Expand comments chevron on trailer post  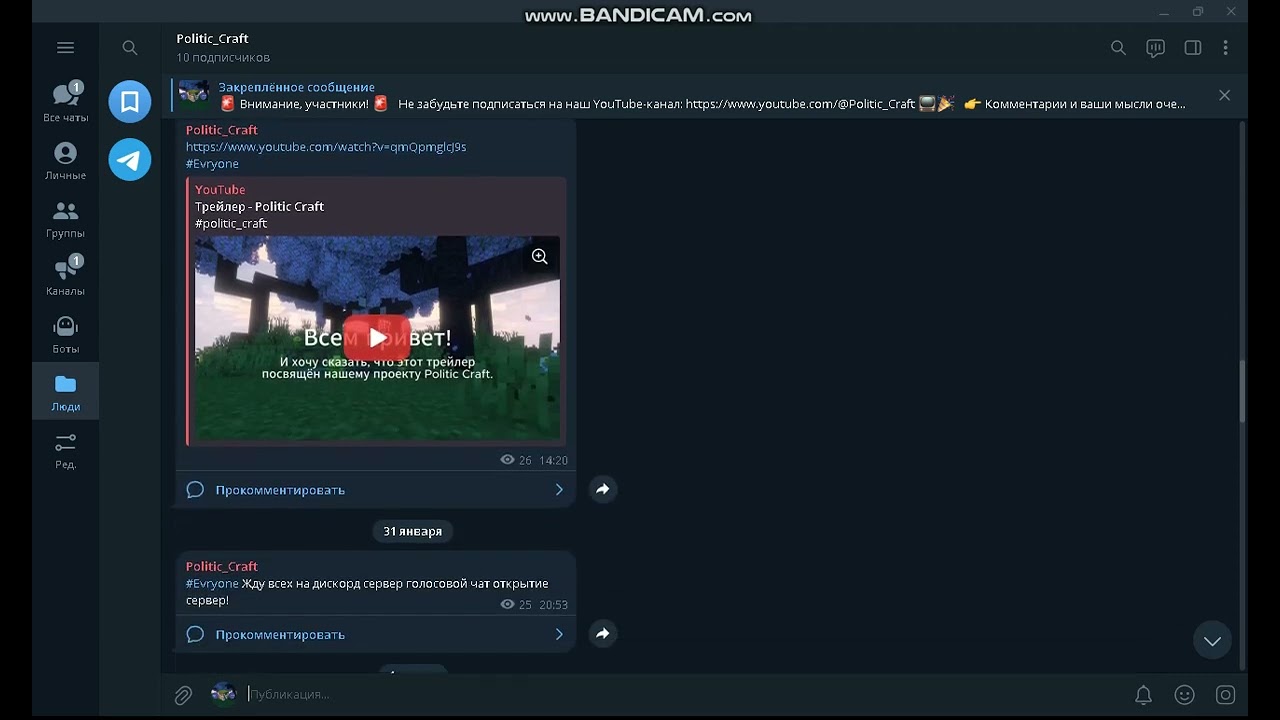tap(559, 490)
